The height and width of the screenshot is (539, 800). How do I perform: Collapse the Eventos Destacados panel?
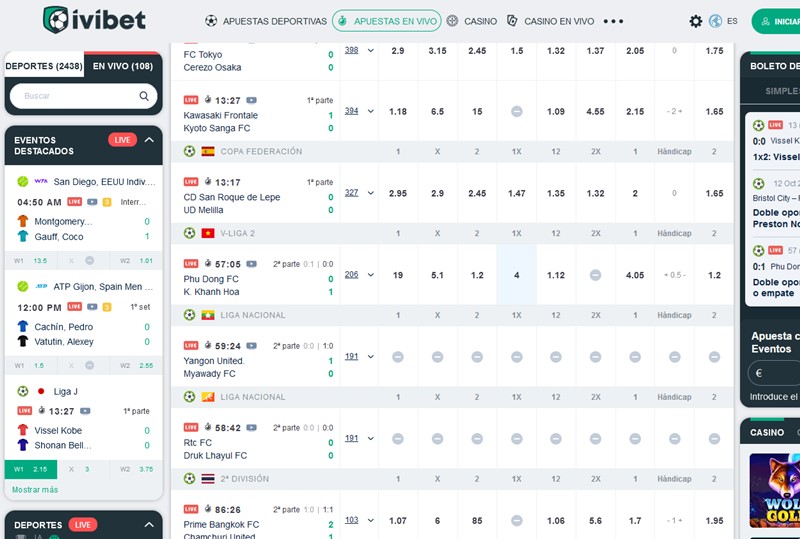pos(149,140)
